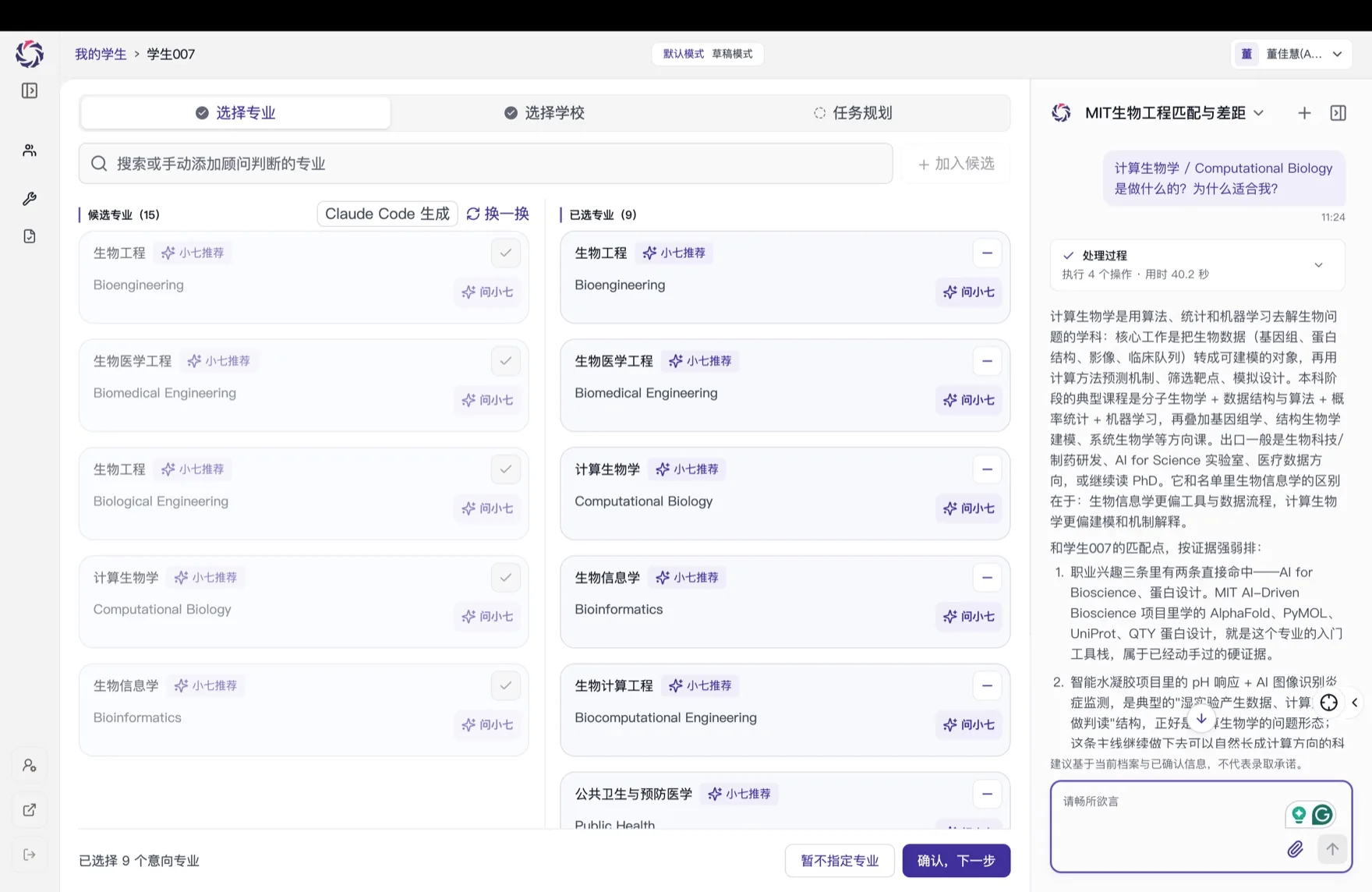Check candidate Biological Engineering's checkbox
This screenshot has height=892, width=1372.
tap(506, 469)
